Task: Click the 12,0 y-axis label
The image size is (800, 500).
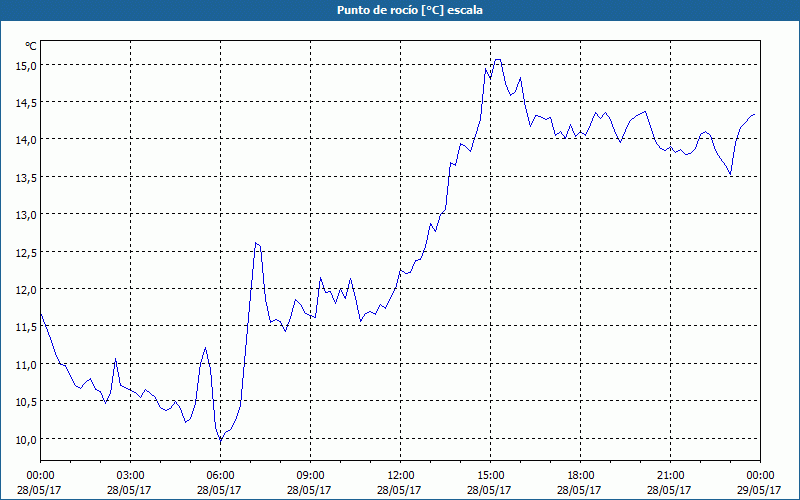Action: [x=27, y=289]
